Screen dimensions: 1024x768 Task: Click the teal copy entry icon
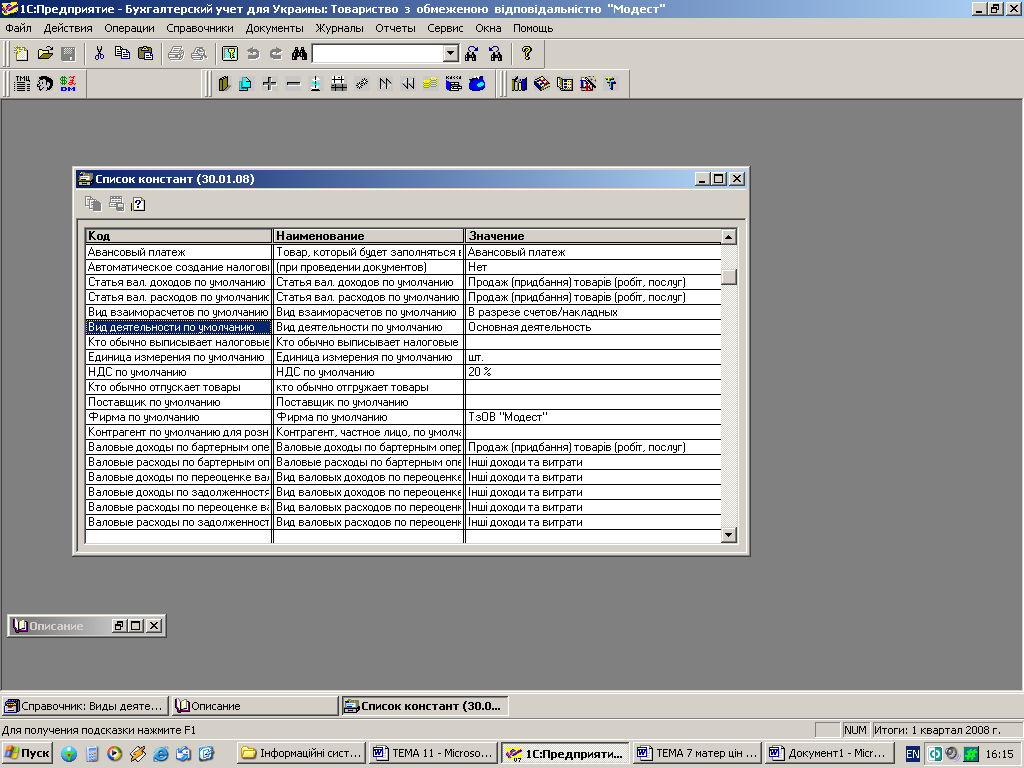[x=246, y=84]
